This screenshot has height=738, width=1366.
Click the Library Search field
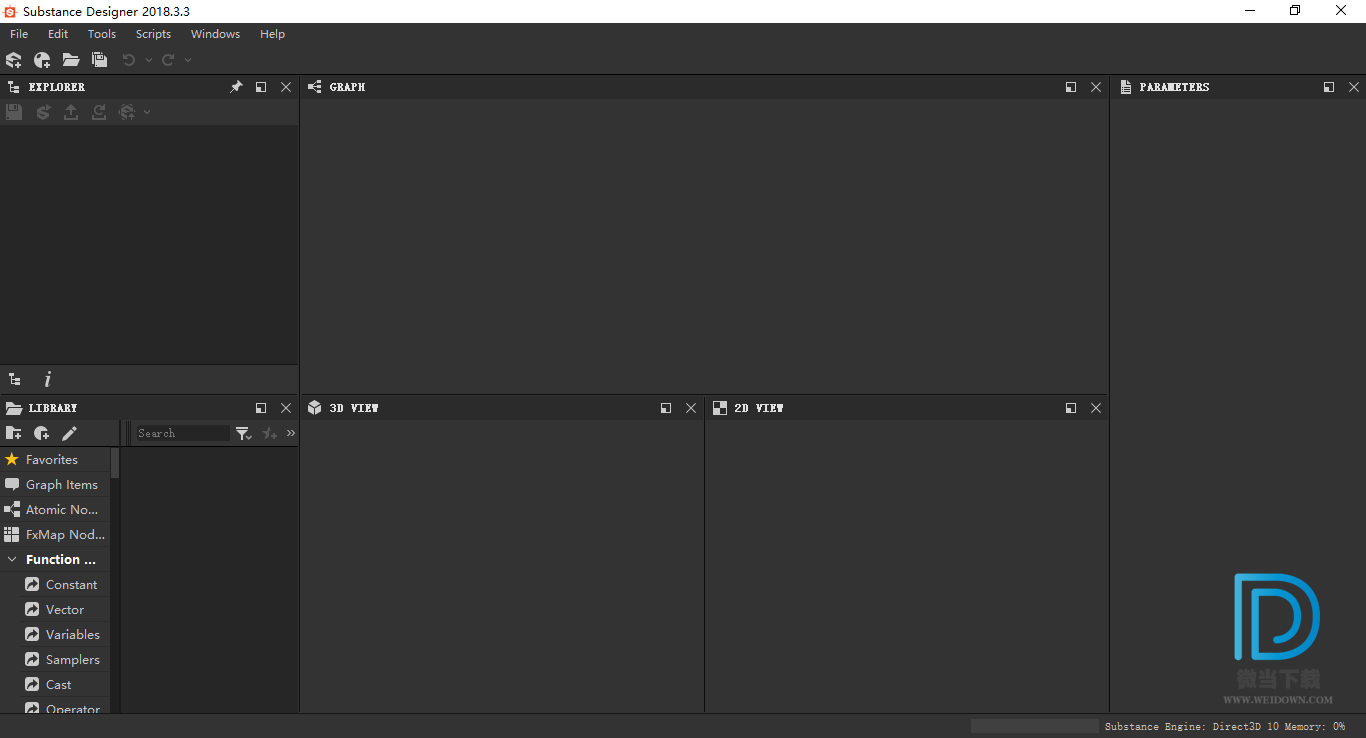click(182, 433)
